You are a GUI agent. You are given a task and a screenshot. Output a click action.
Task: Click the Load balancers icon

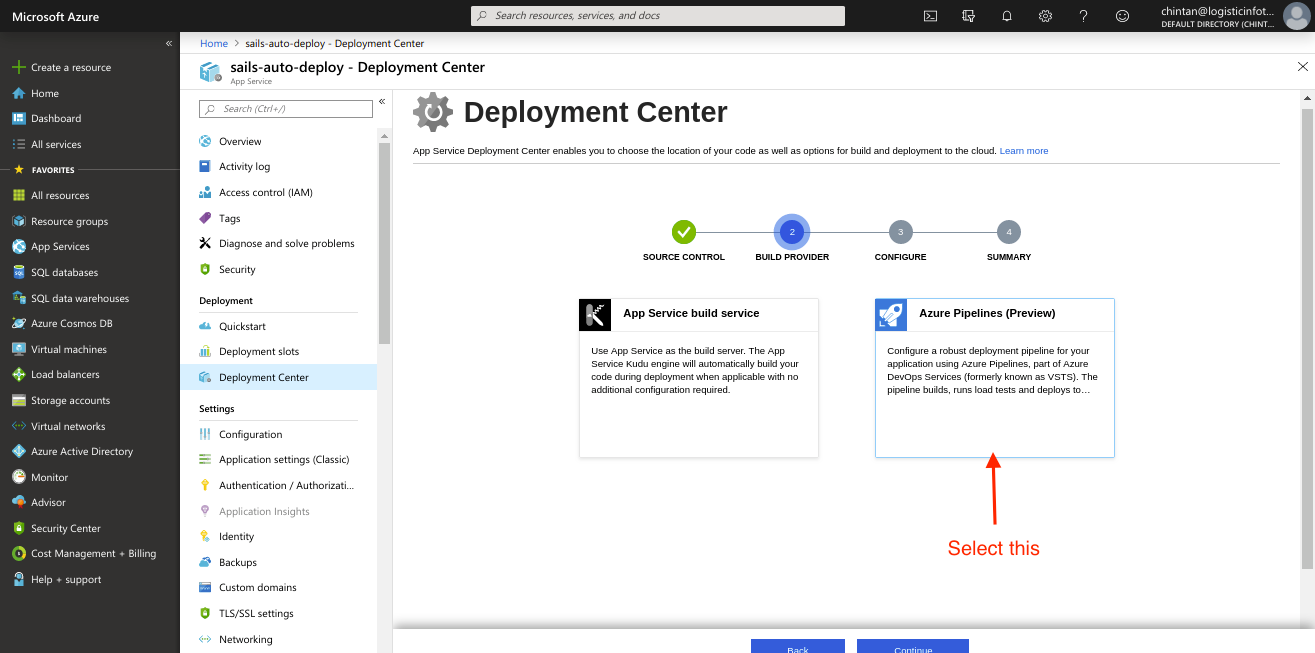(18, 374)
